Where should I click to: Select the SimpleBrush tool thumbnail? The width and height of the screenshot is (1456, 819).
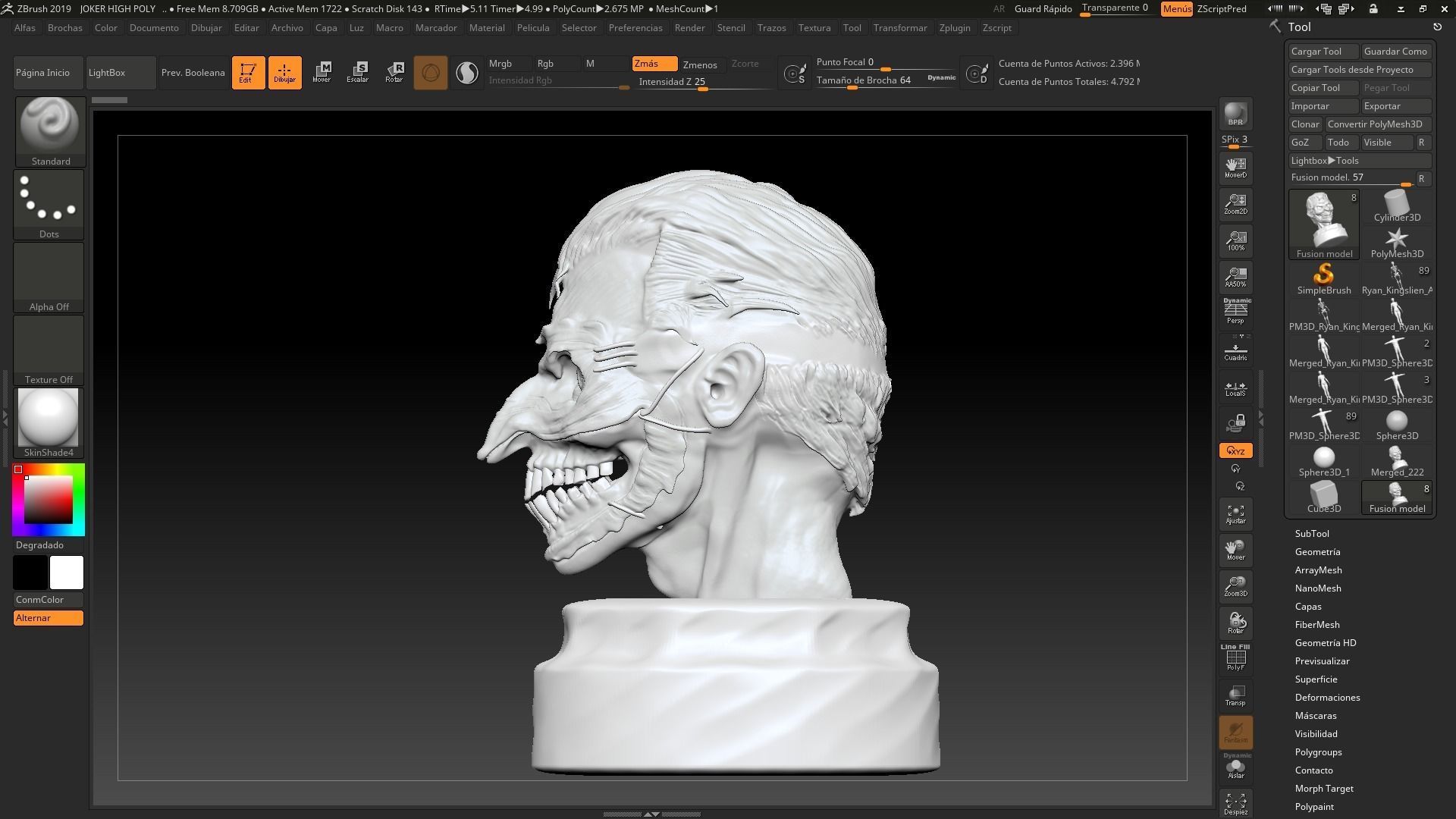[1324, 278]
